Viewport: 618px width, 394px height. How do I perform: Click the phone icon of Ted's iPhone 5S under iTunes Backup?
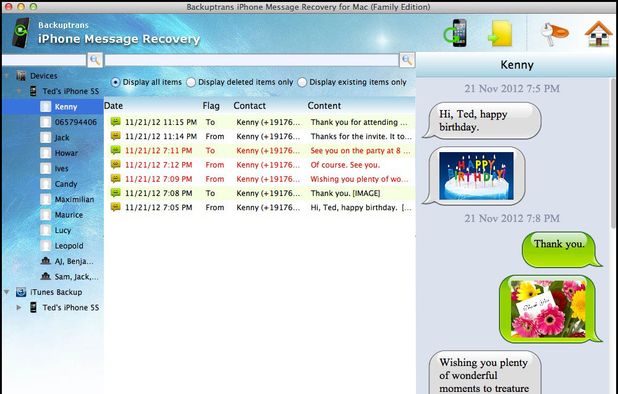34,307
